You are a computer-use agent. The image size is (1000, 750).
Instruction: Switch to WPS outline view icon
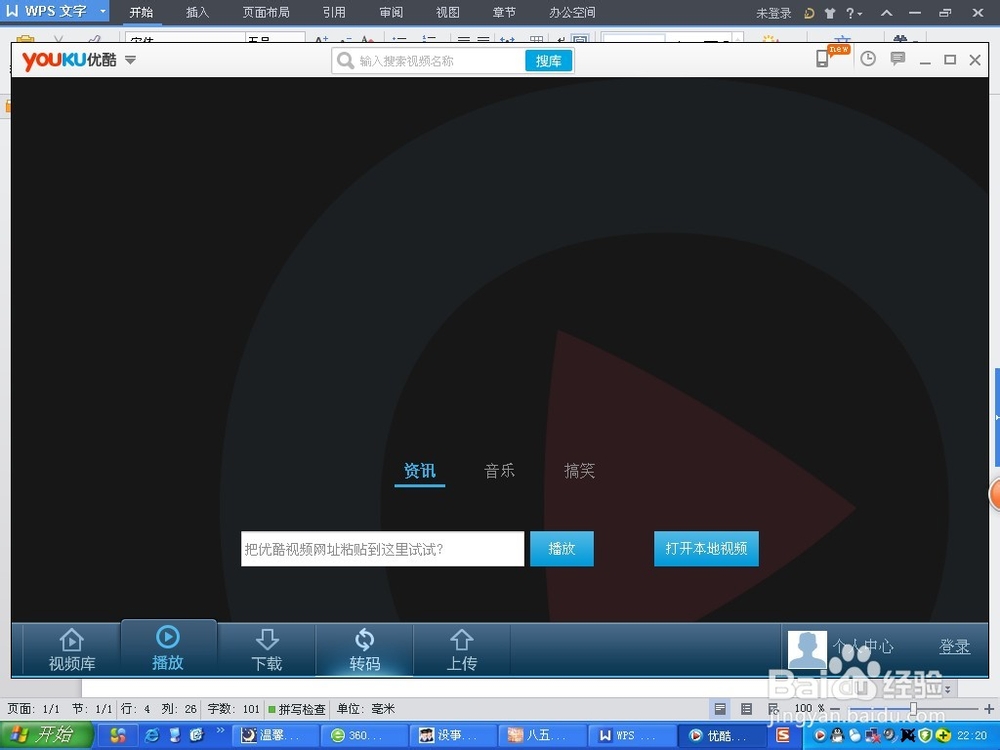746,709
